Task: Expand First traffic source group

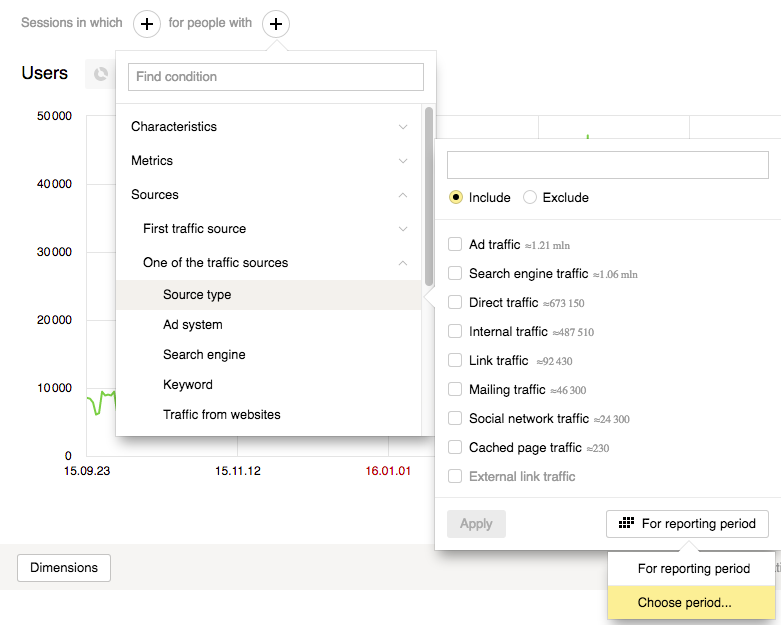Action: [x=403, y=229]
